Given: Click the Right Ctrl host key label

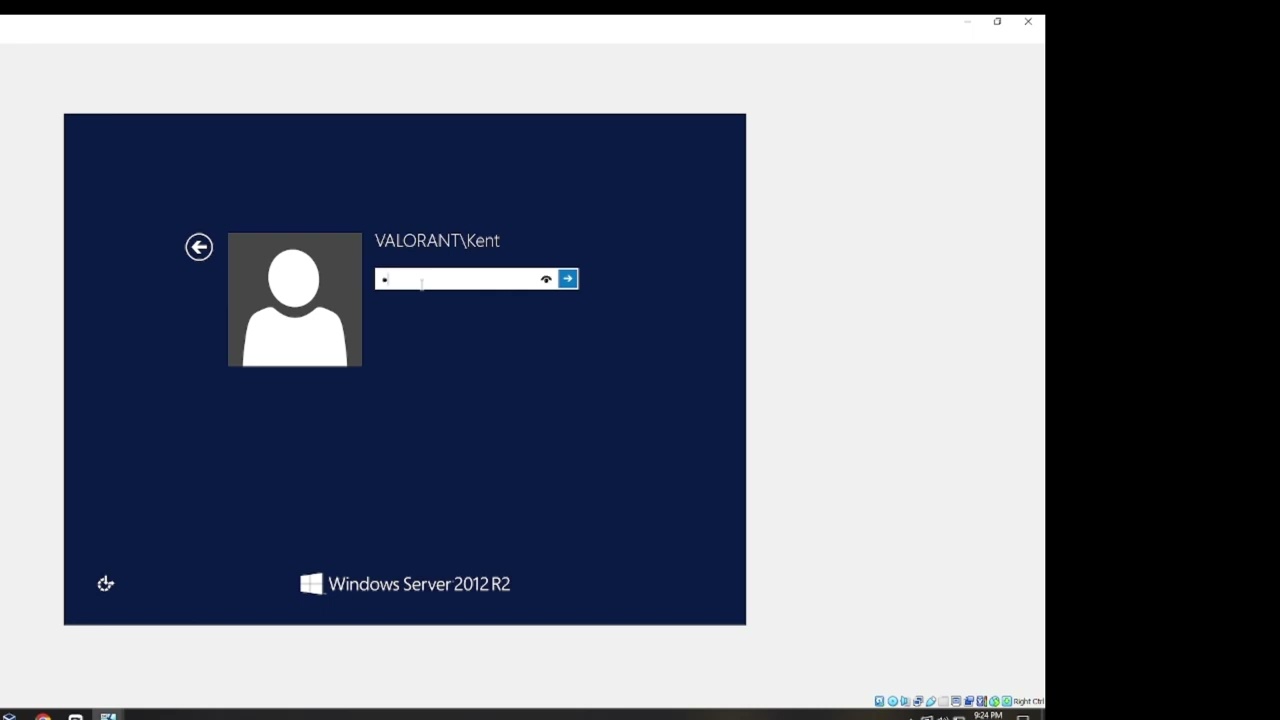Looking at the screenshot, I should (x=1029, y=701).
